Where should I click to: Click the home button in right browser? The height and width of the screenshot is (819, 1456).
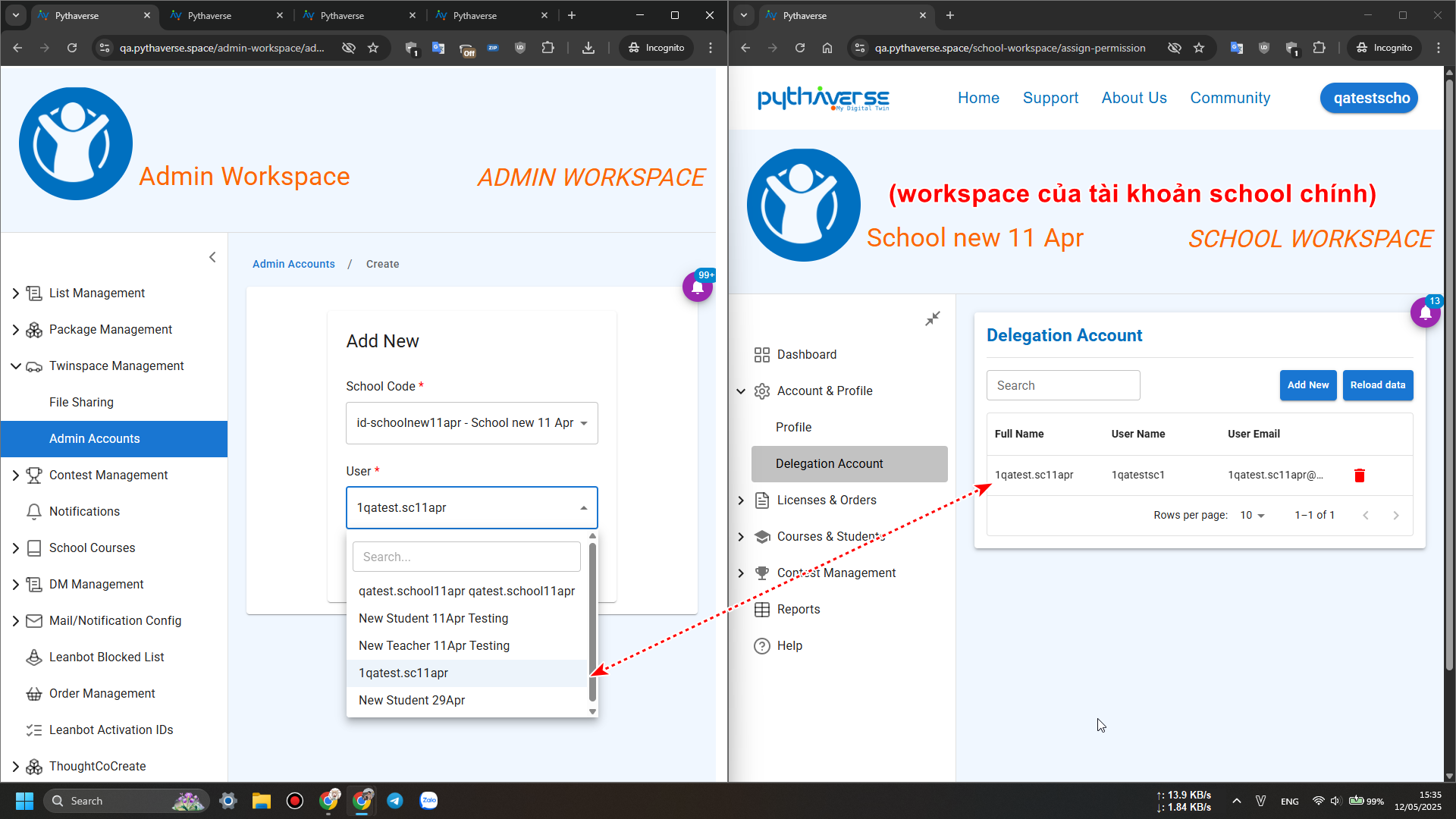[x=827, y=48]
